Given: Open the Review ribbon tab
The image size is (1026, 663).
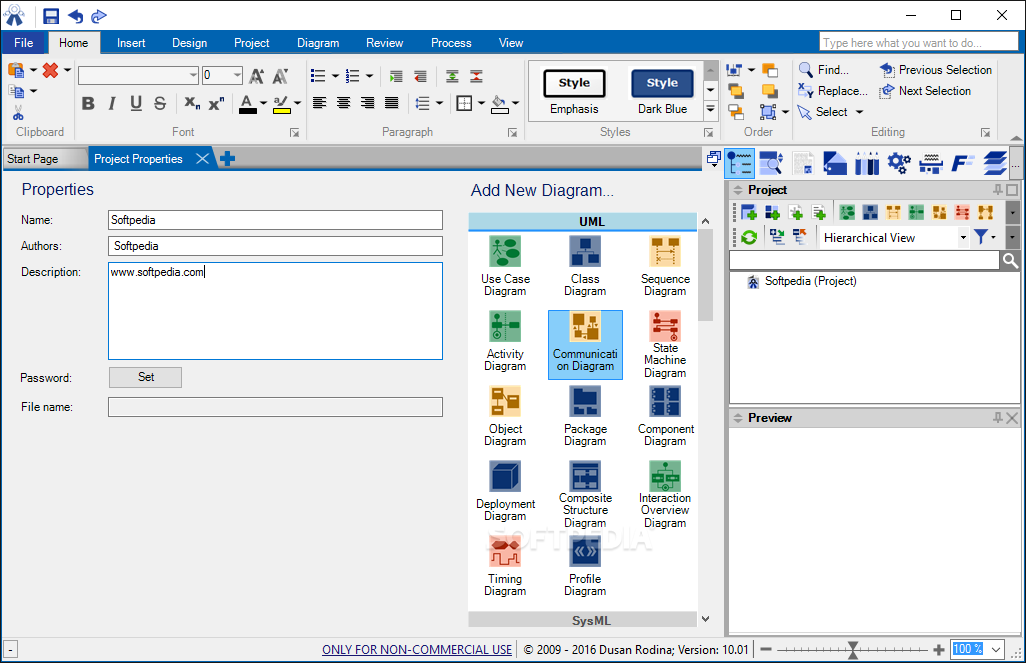Looking at the screenshot, I should (x=385, y=43).
